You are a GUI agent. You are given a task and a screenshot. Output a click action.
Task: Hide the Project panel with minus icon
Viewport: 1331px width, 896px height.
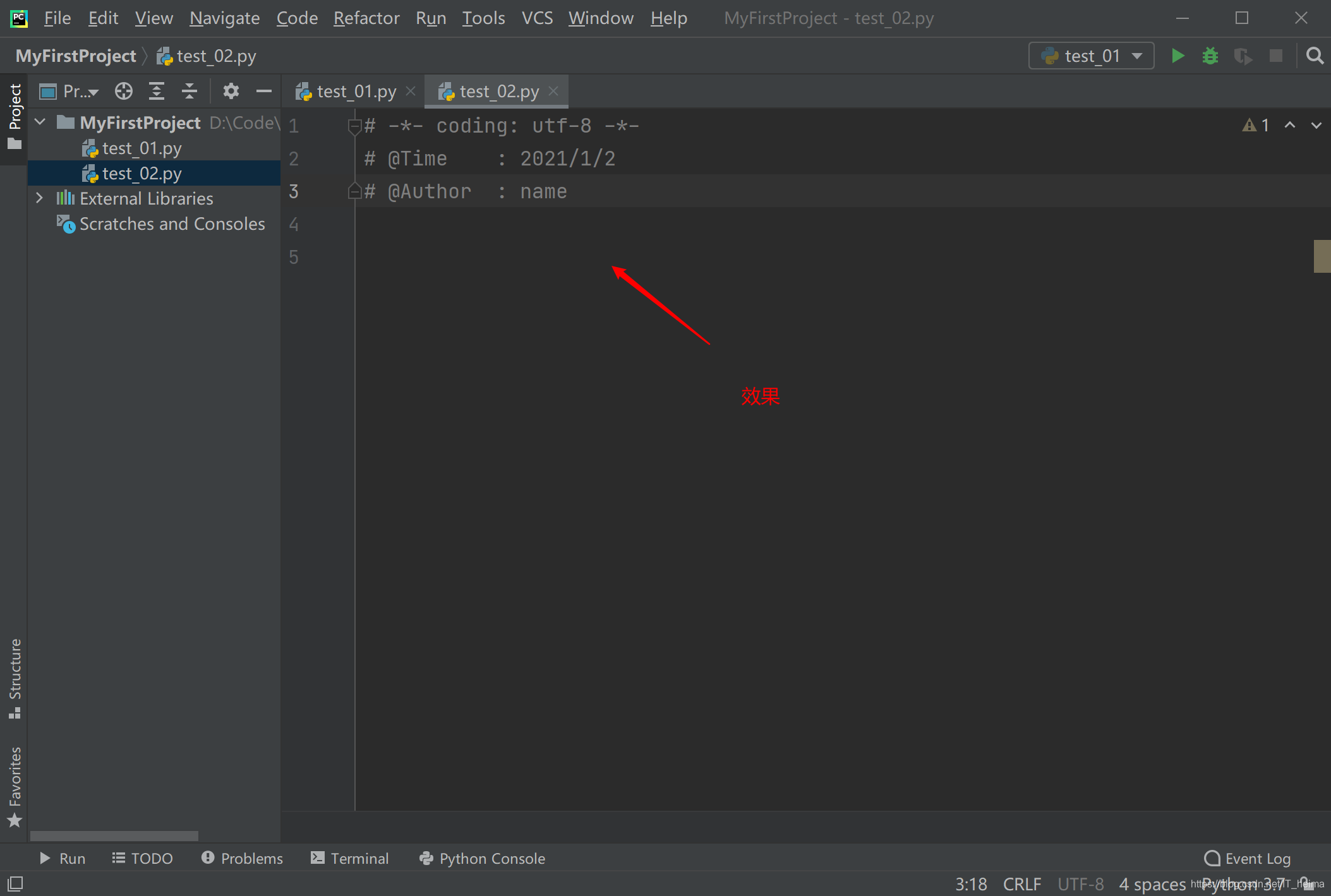pos(264,92)
